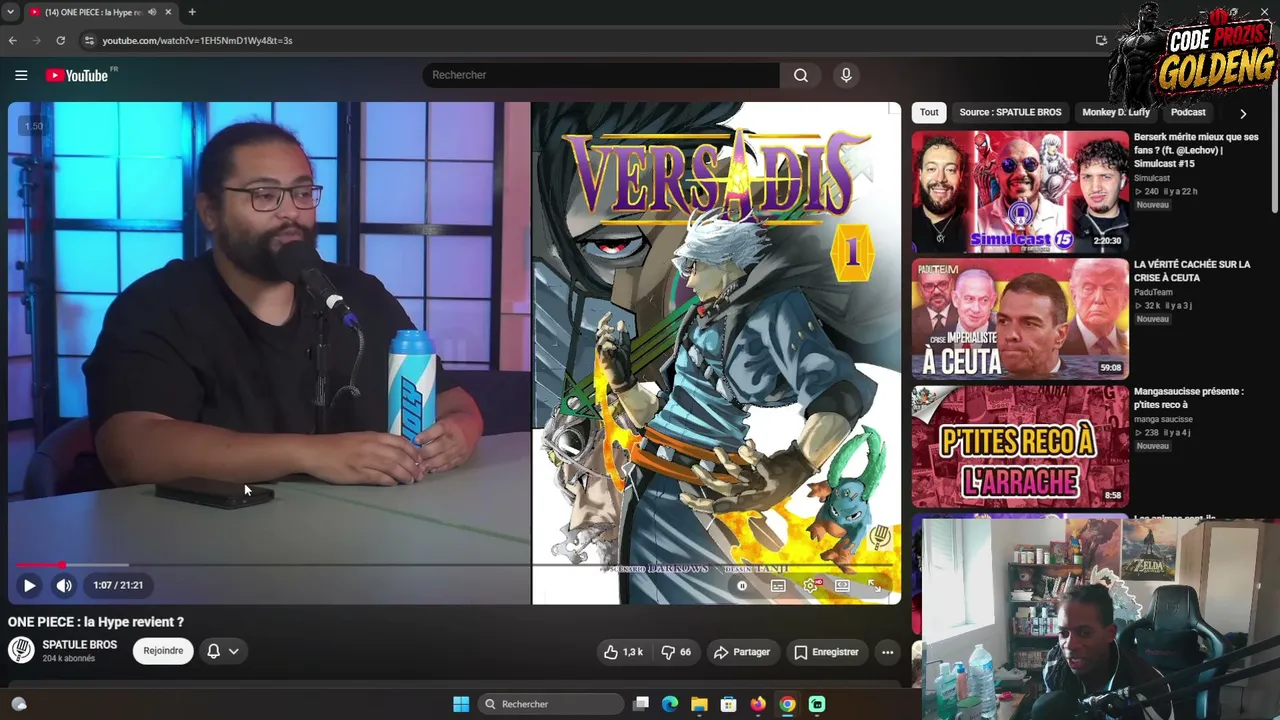Seek on the video progress bar

(x=454, y=565)
